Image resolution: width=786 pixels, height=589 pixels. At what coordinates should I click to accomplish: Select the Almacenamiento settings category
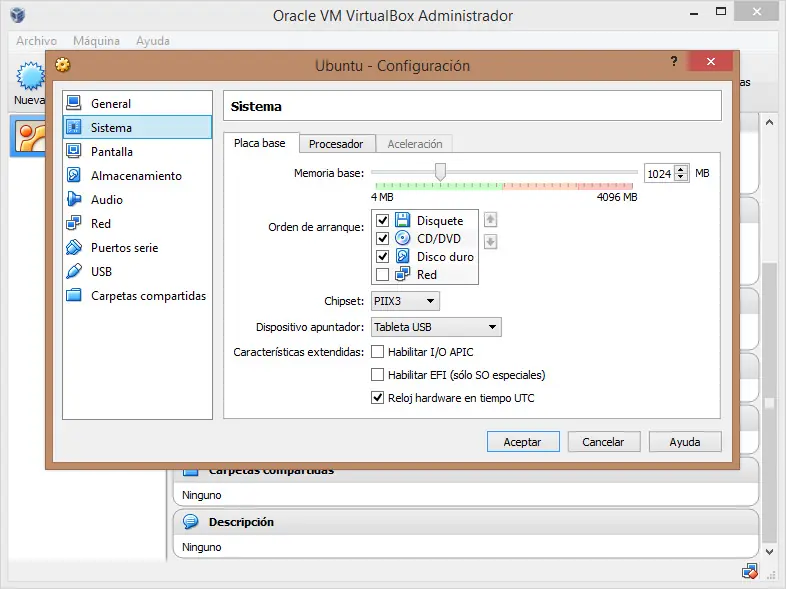point(137,175)
